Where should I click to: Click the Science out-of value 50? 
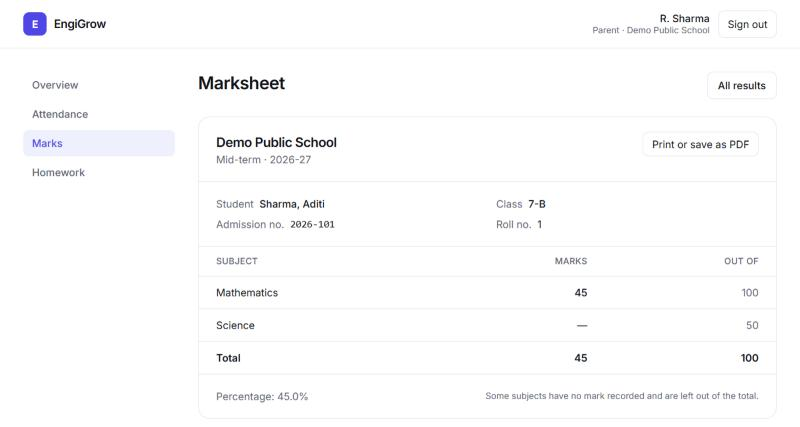(752, 325)
